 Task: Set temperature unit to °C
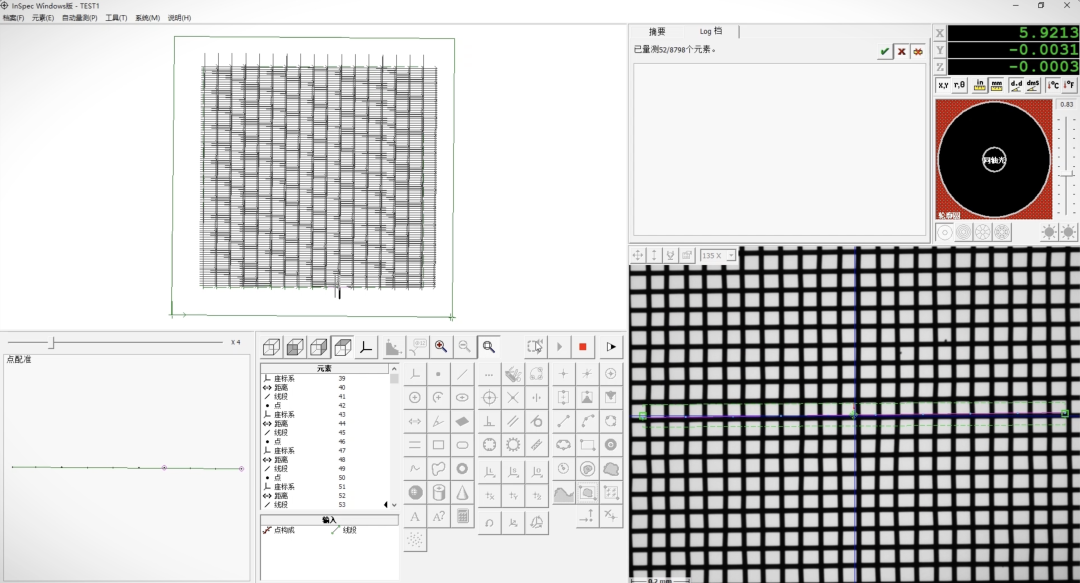(1052, 85)
